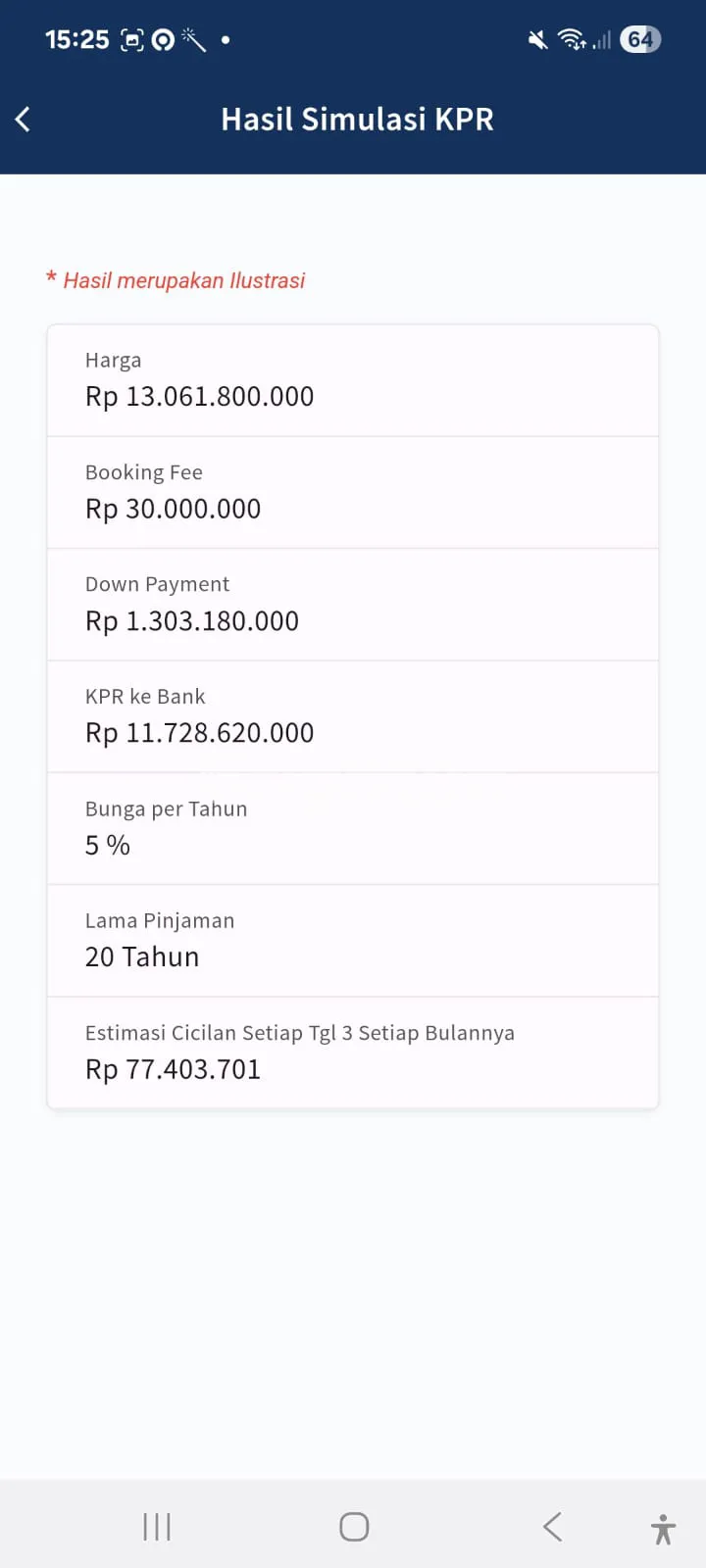Viewport: 706px width, 1568px height.
Task: Tap the Wi-Fi status icon
Action: 571,39
